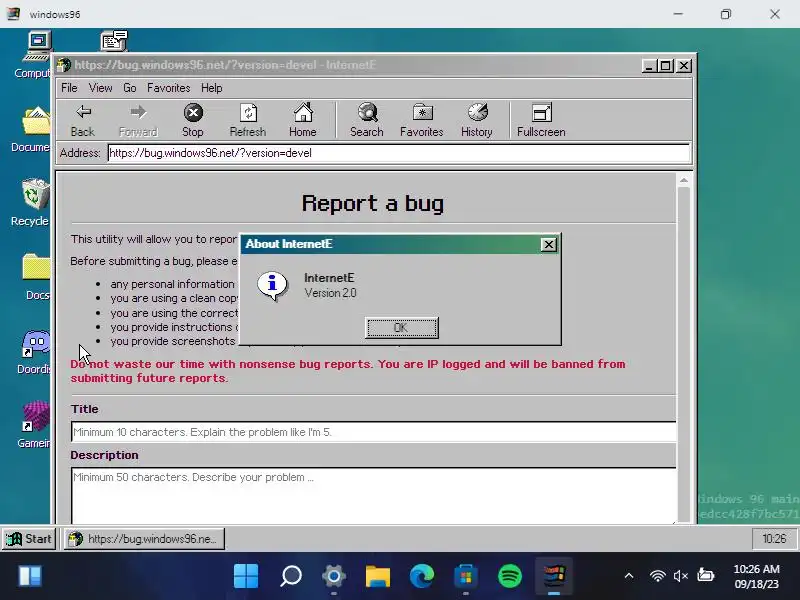Open Windows 11 taskbar Search
This screenshot has width=800, height=600.
(x=291, y=576)
